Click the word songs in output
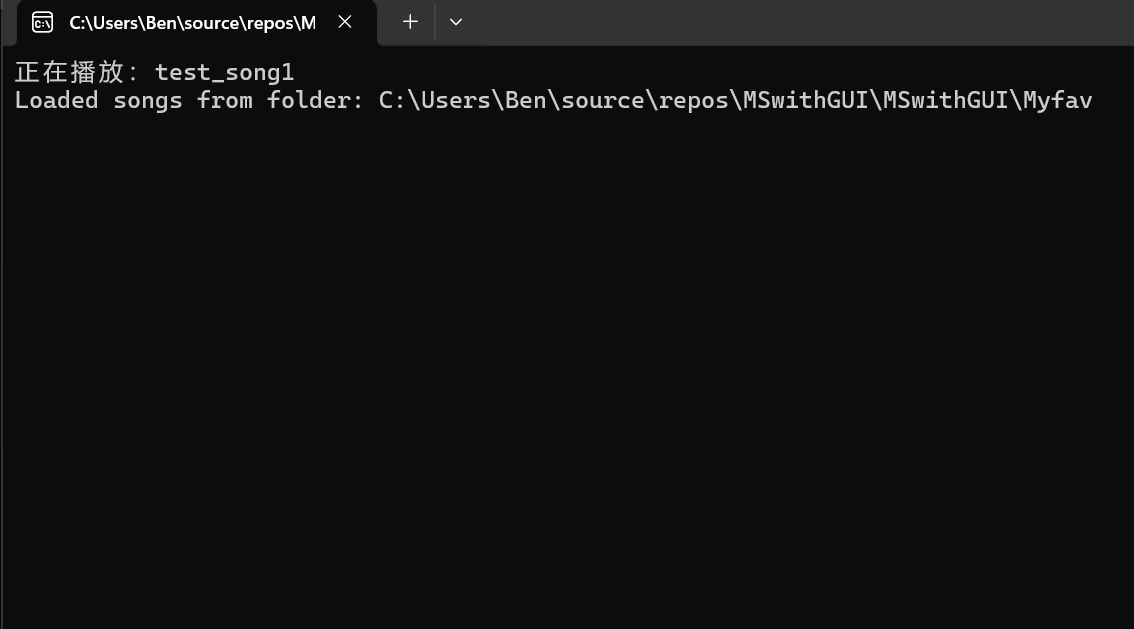Screen dimensions: 1134x629 click(147, 100)
